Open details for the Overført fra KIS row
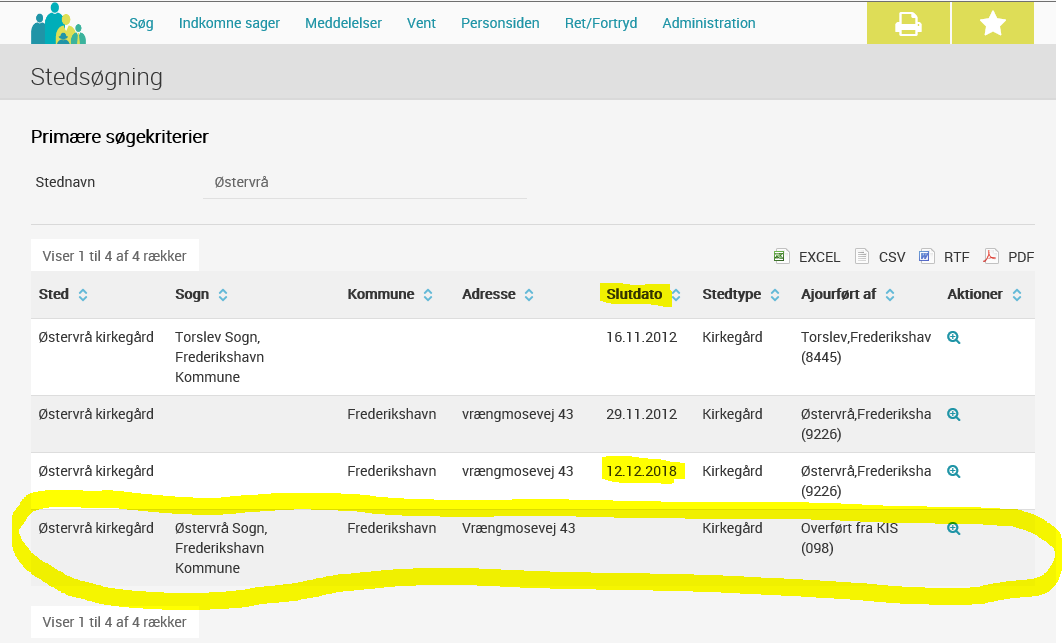This screenshot has width=1062, height=643. (x=954, y=528)
